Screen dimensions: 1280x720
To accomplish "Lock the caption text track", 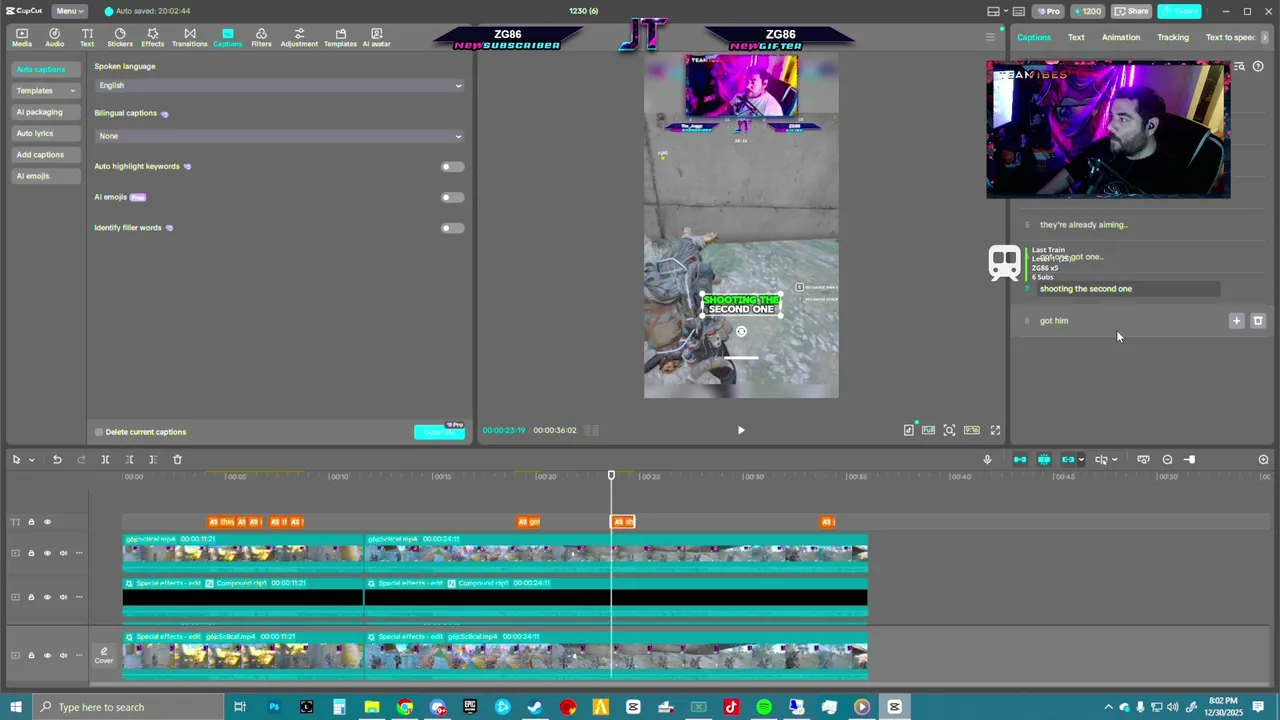I will (31, 522).
